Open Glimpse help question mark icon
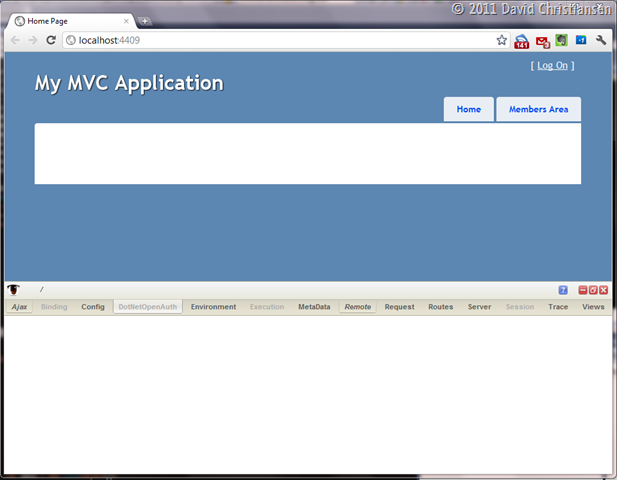Viewport: 617px width, 480px height. [563, 290]
